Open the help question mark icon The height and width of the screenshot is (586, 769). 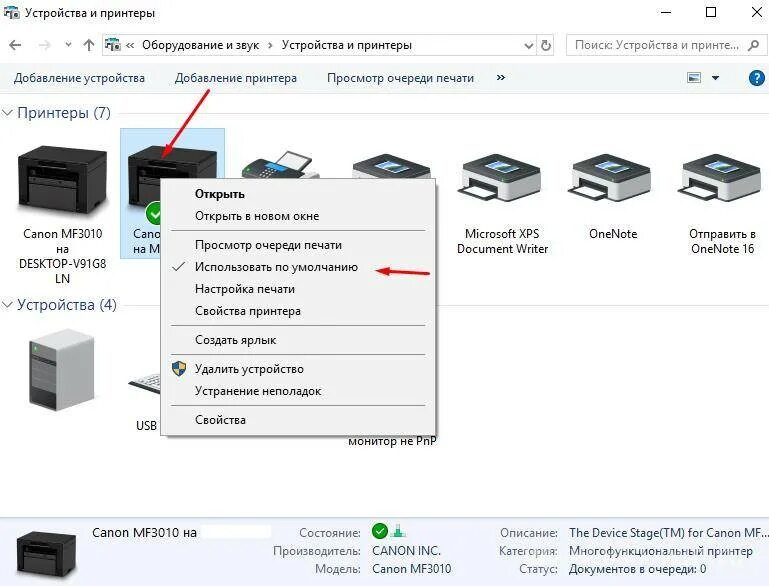pos(756,77)
